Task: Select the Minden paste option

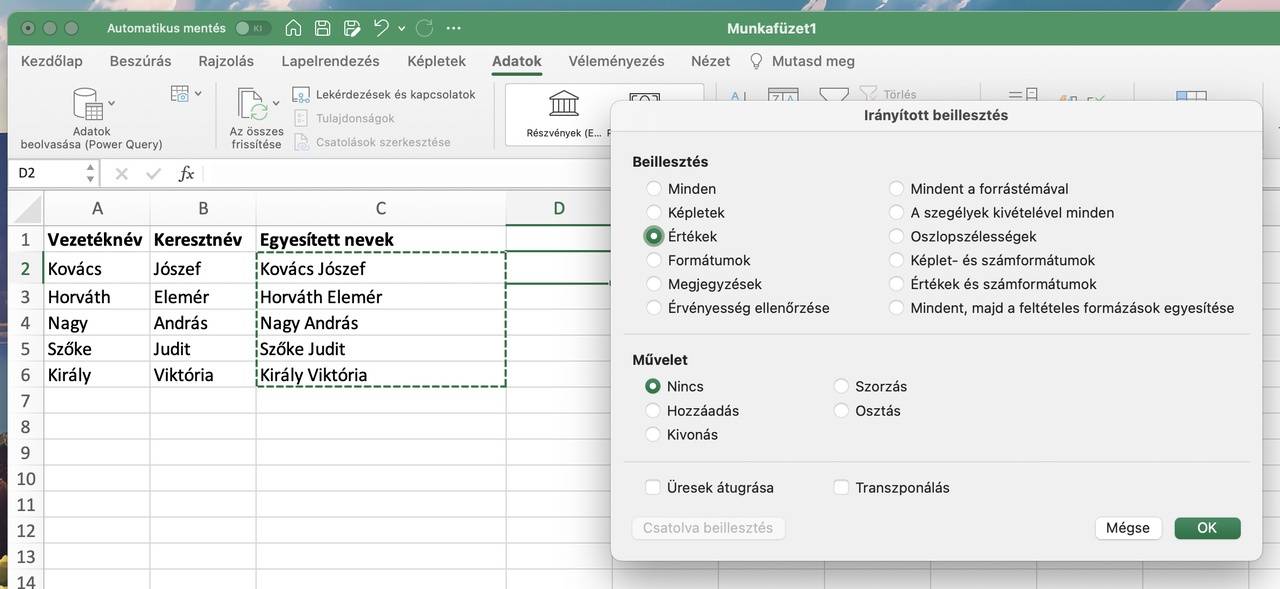Action: pyautogui.click(x=654, y=188)
